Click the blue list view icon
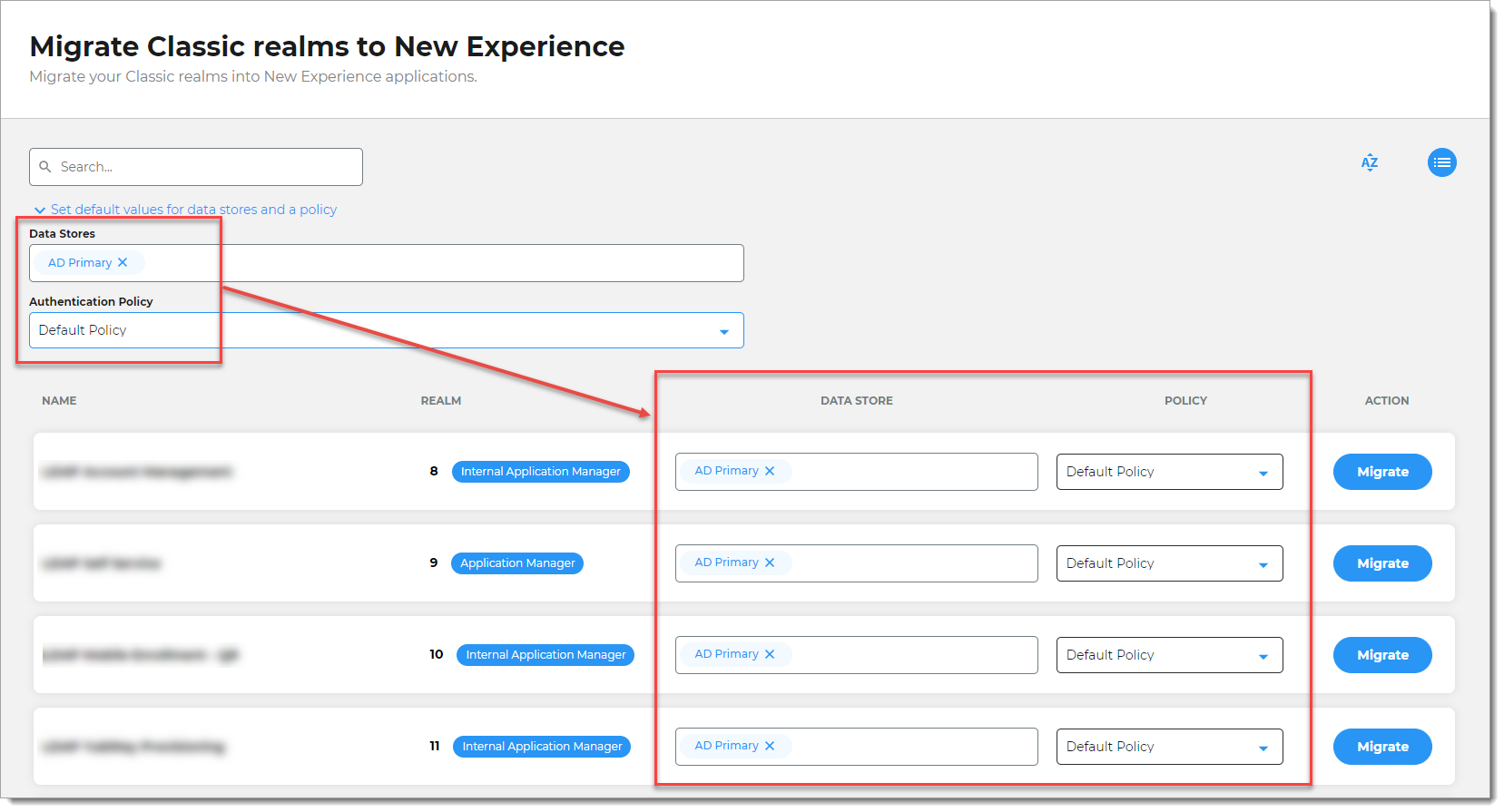The width and height of the screenshot is (1504, 812). (1441, 162)
